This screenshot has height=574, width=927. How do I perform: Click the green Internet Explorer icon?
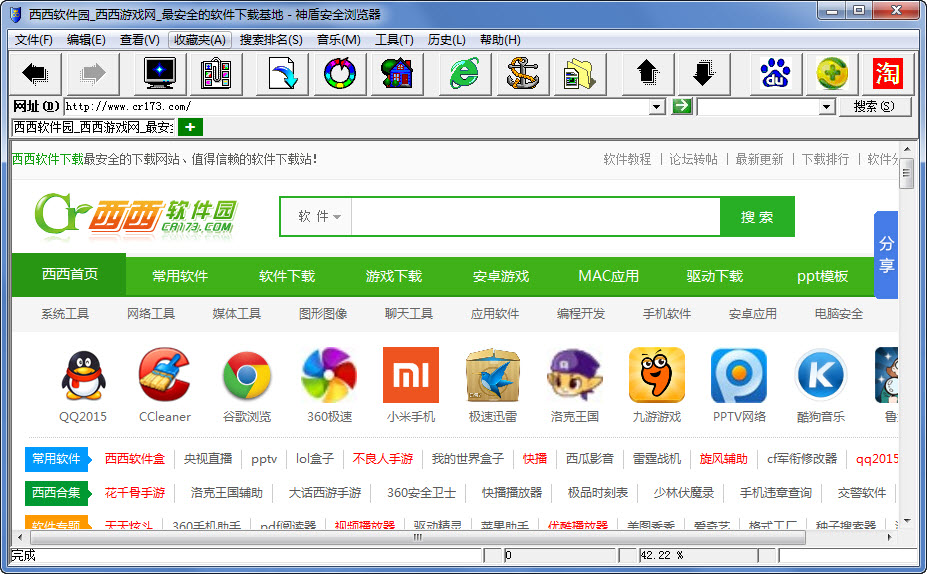point(465,74)
